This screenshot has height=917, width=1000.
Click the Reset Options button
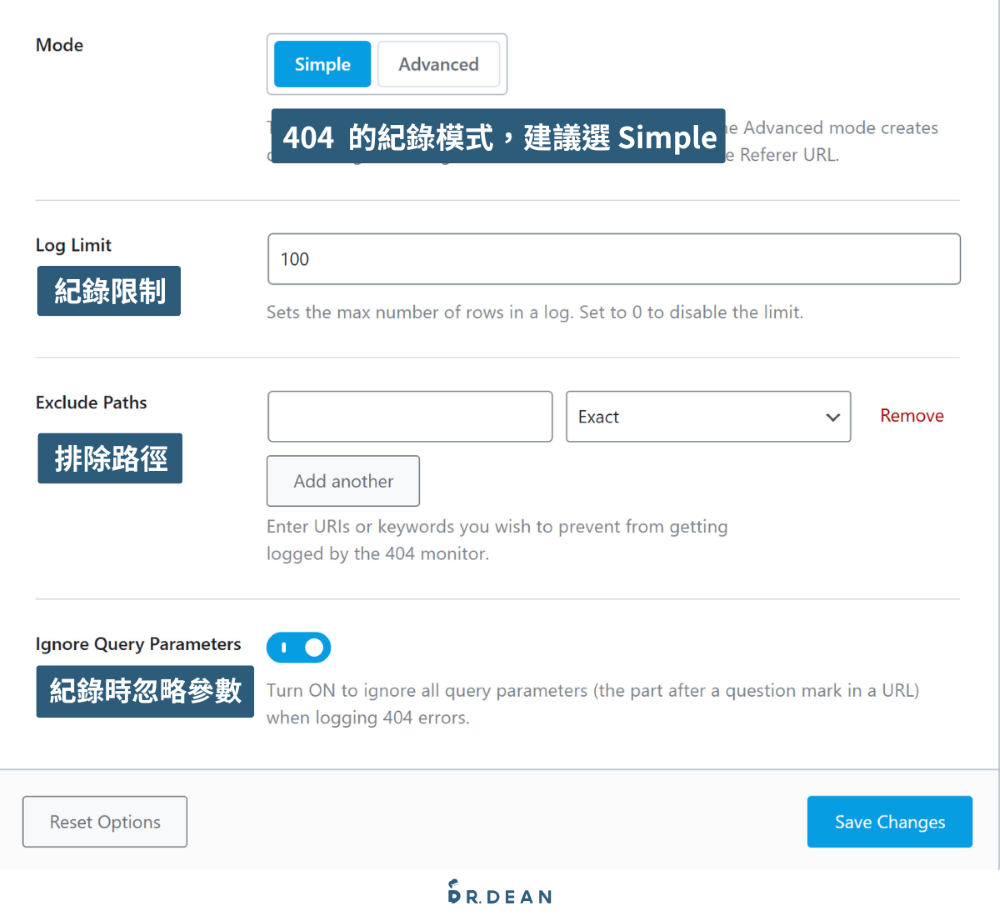104,821
